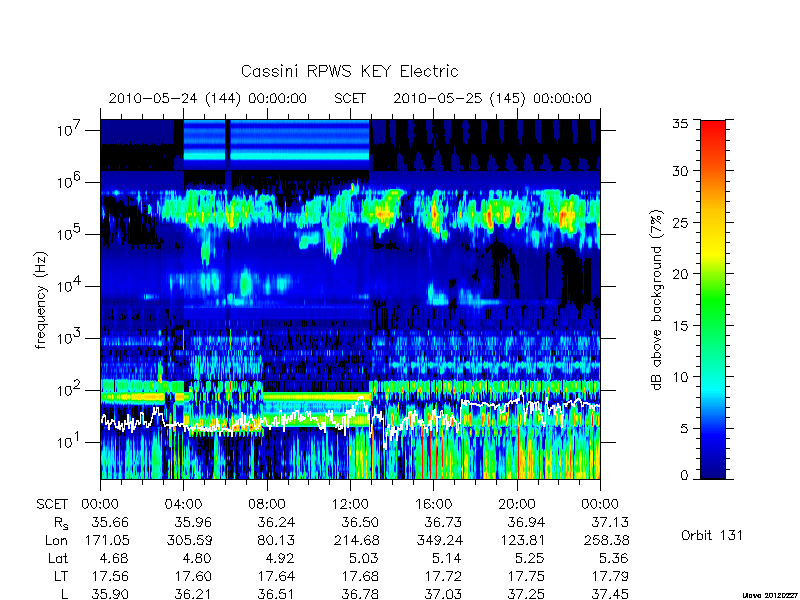Click the 'SCET' label above the plot

[350, 98]
